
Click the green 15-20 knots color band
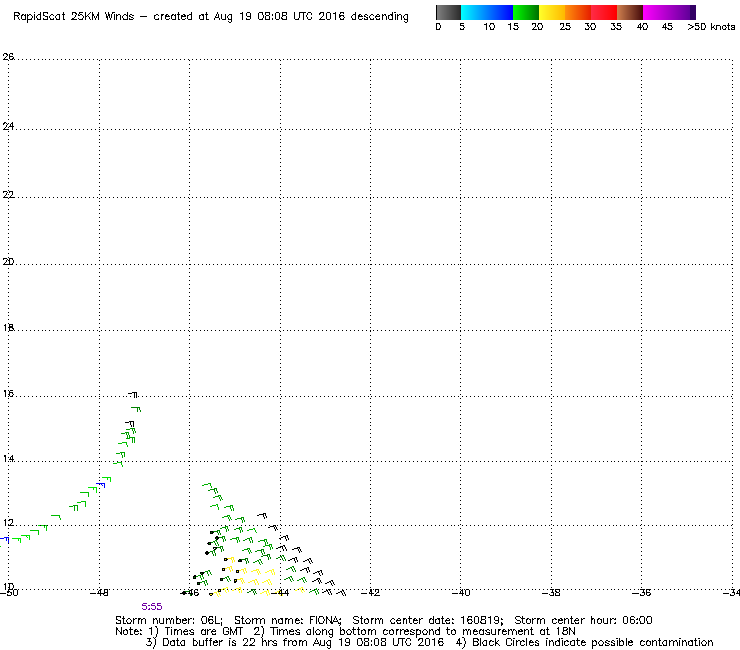[526, 12]
